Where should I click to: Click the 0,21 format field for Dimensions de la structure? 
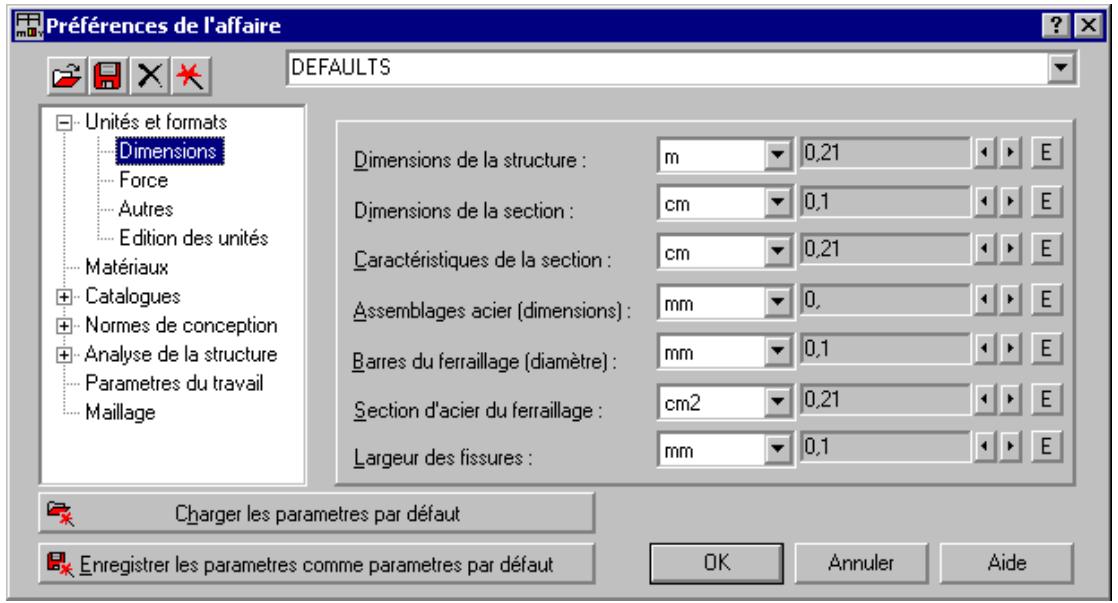click(885, 153)
